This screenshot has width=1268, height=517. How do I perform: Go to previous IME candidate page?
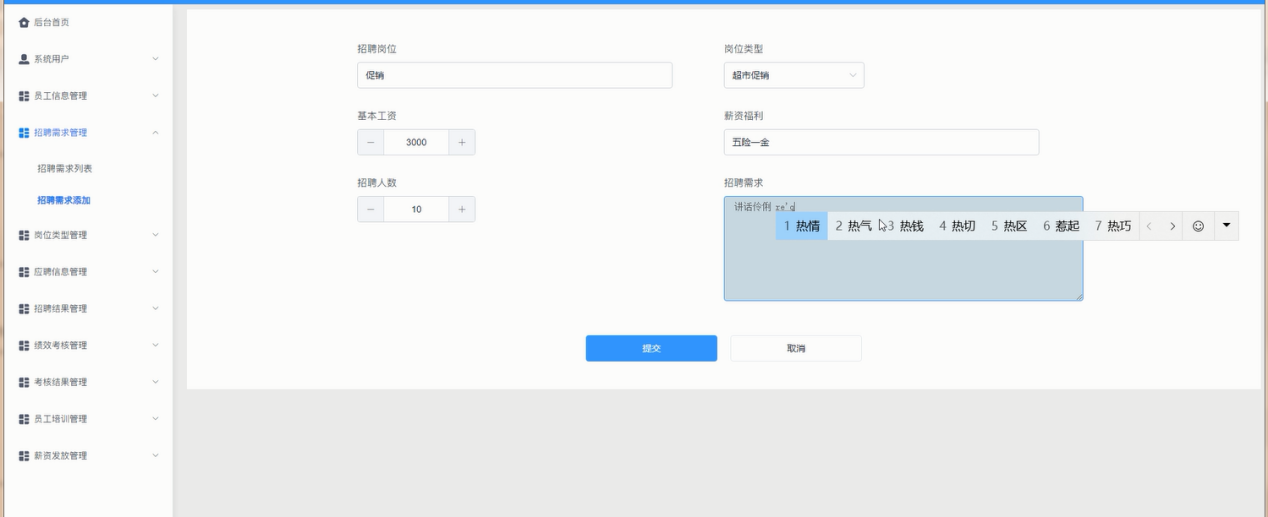[1150, 226]
